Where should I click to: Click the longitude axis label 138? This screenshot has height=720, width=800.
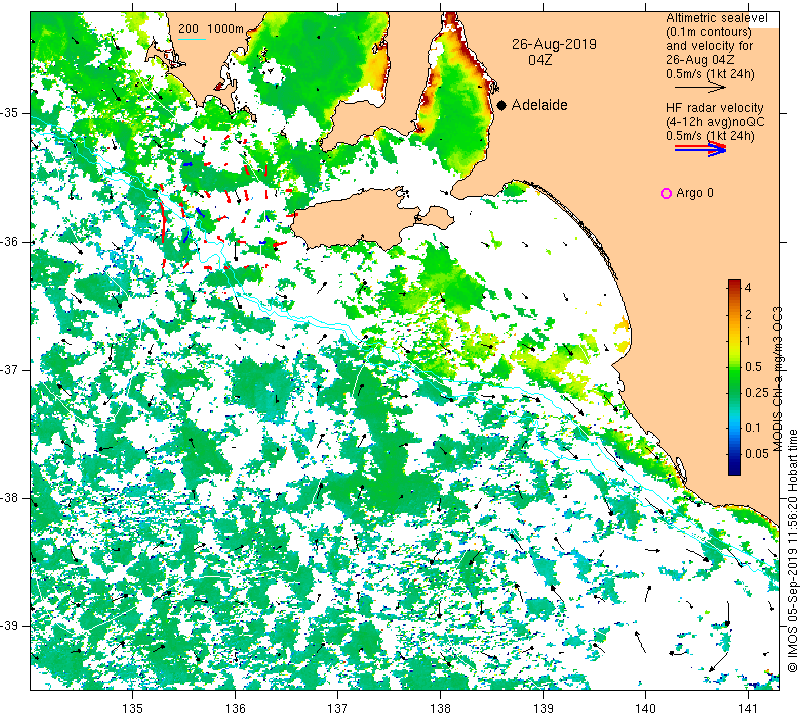440,709
